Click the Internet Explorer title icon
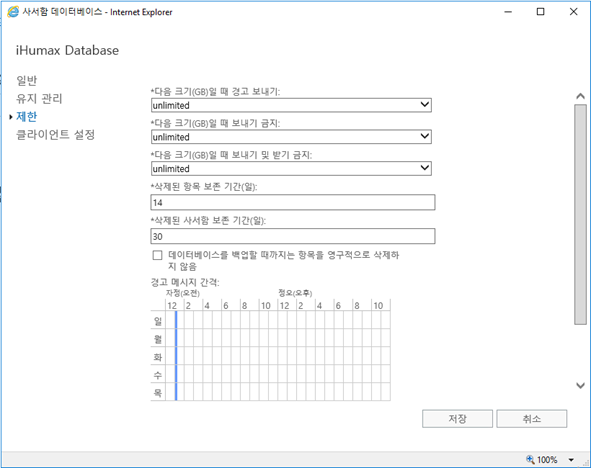The image size is (591, 468). tap(13, 12)
